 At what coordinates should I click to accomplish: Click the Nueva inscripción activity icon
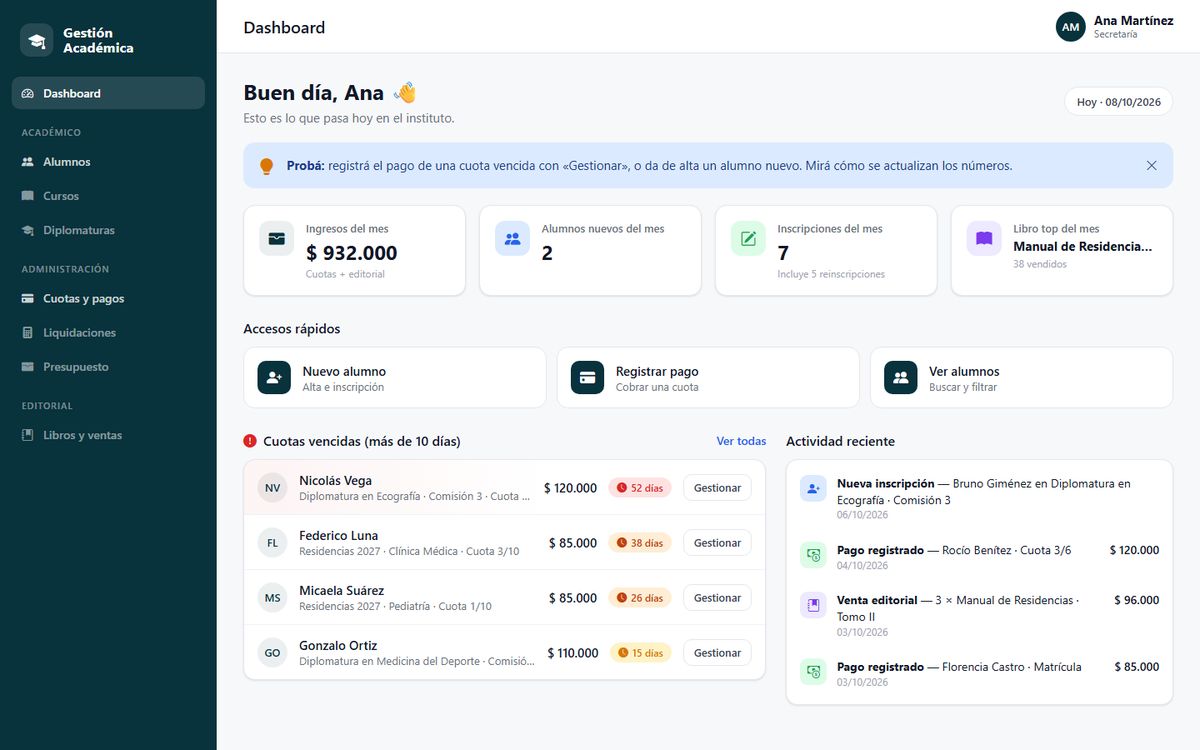pyautogui.click(x=813, y=488)
